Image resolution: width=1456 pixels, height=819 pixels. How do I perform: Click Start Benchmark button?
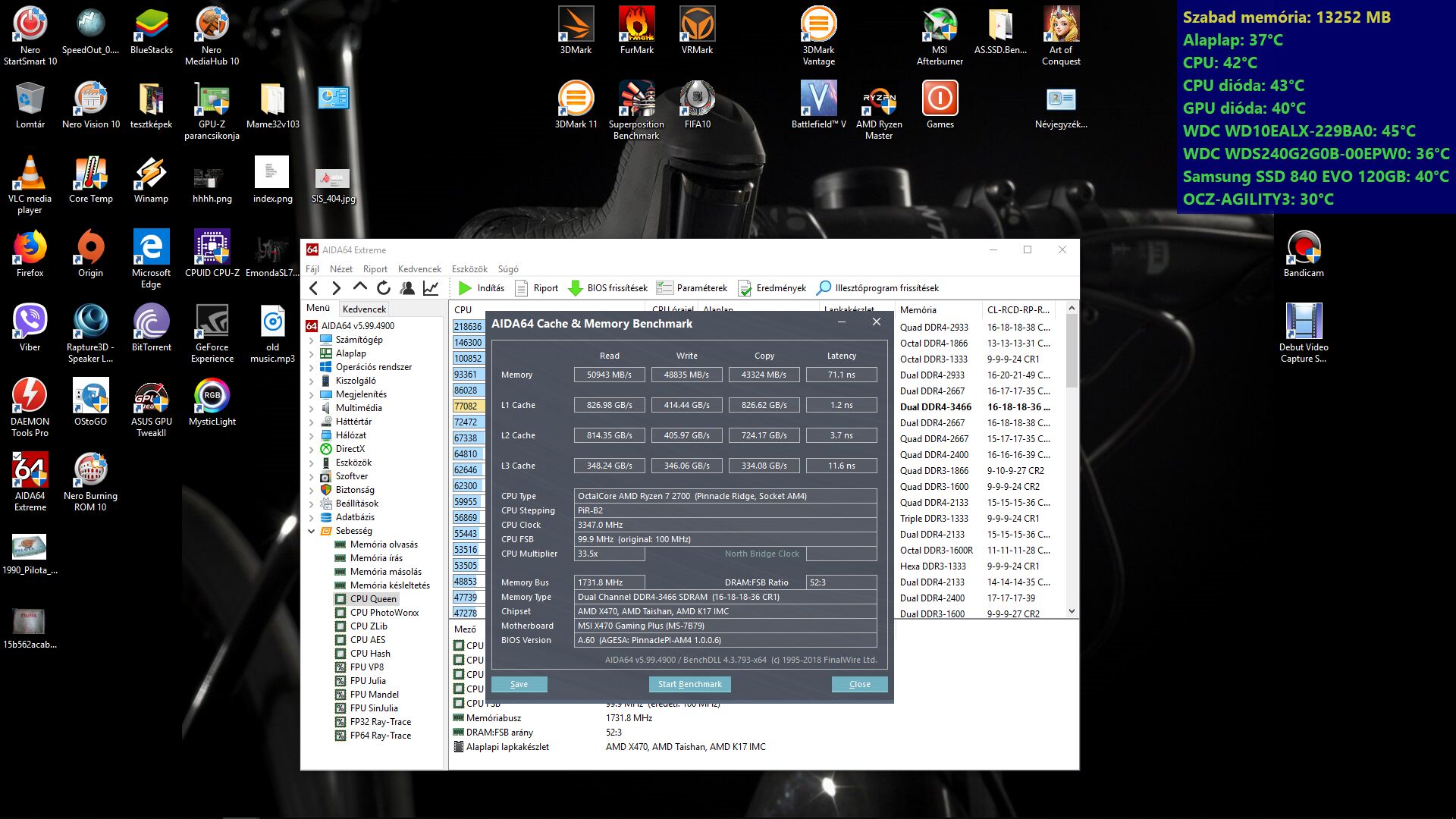click(689, 684)
